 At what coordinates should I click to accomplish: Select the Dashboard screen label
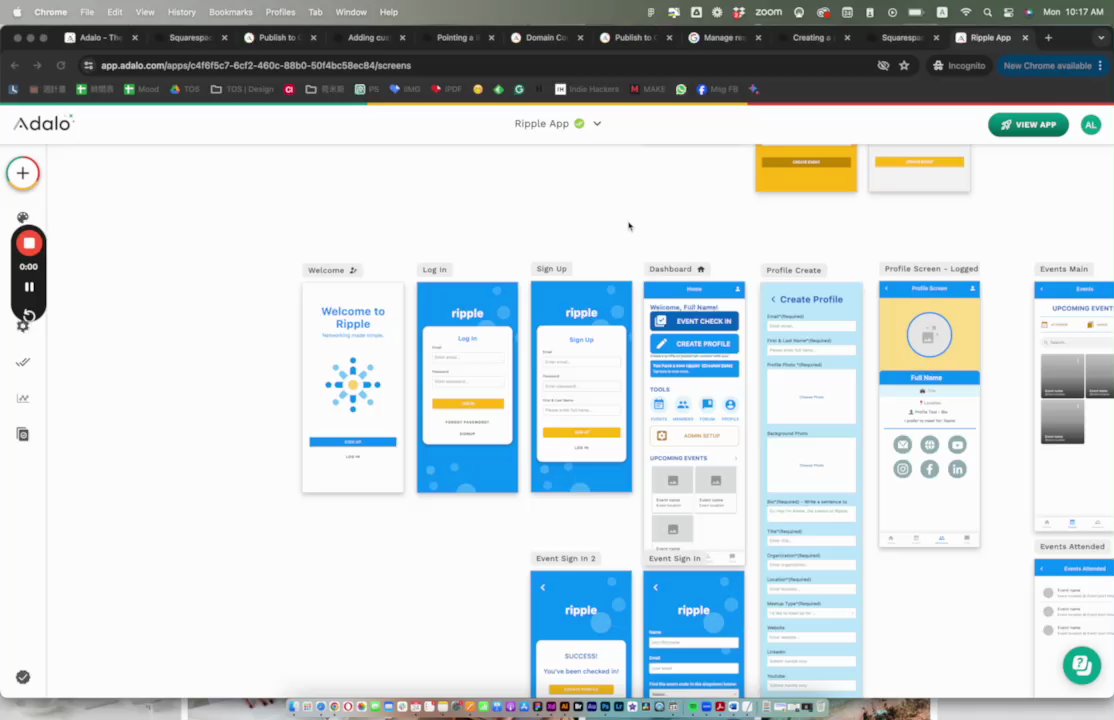point(676,269)
